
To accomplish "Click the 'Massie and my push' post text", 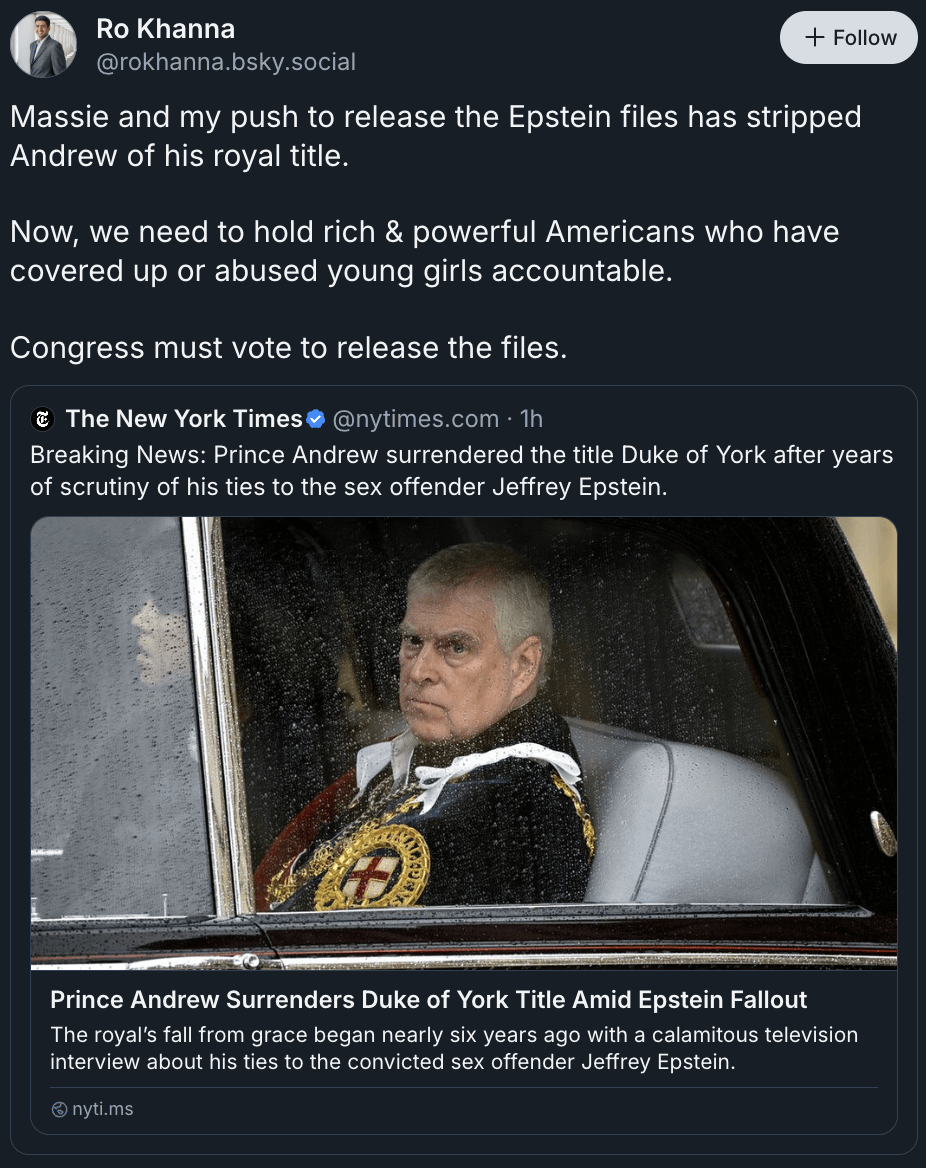I will pyautogui.click(x=436, y=136).
